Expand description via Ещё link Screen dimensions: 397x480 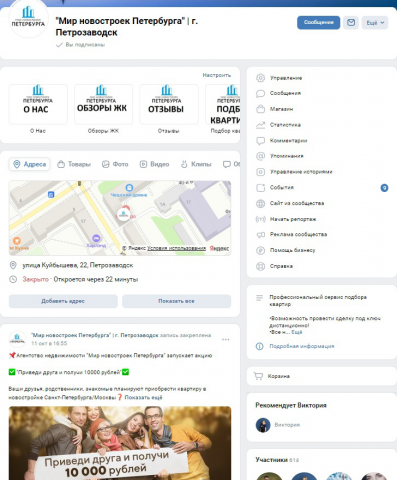coord(297,332)
